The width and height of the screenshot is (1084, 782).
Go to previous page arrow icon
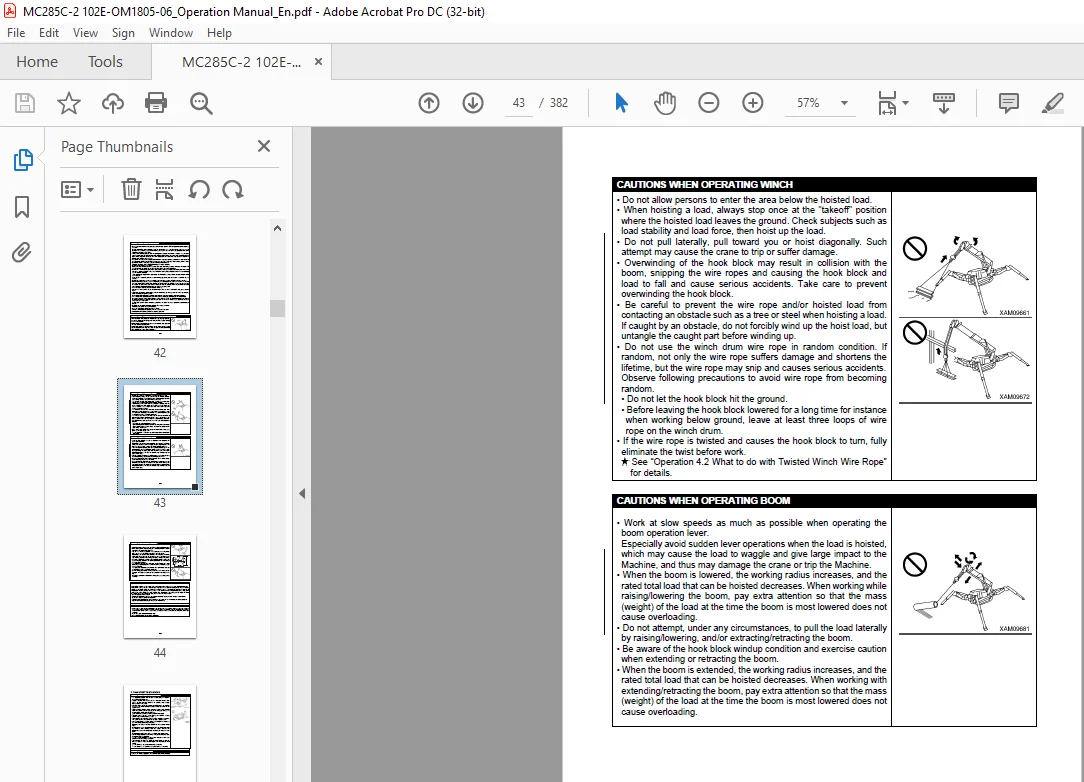pos(429,103)
